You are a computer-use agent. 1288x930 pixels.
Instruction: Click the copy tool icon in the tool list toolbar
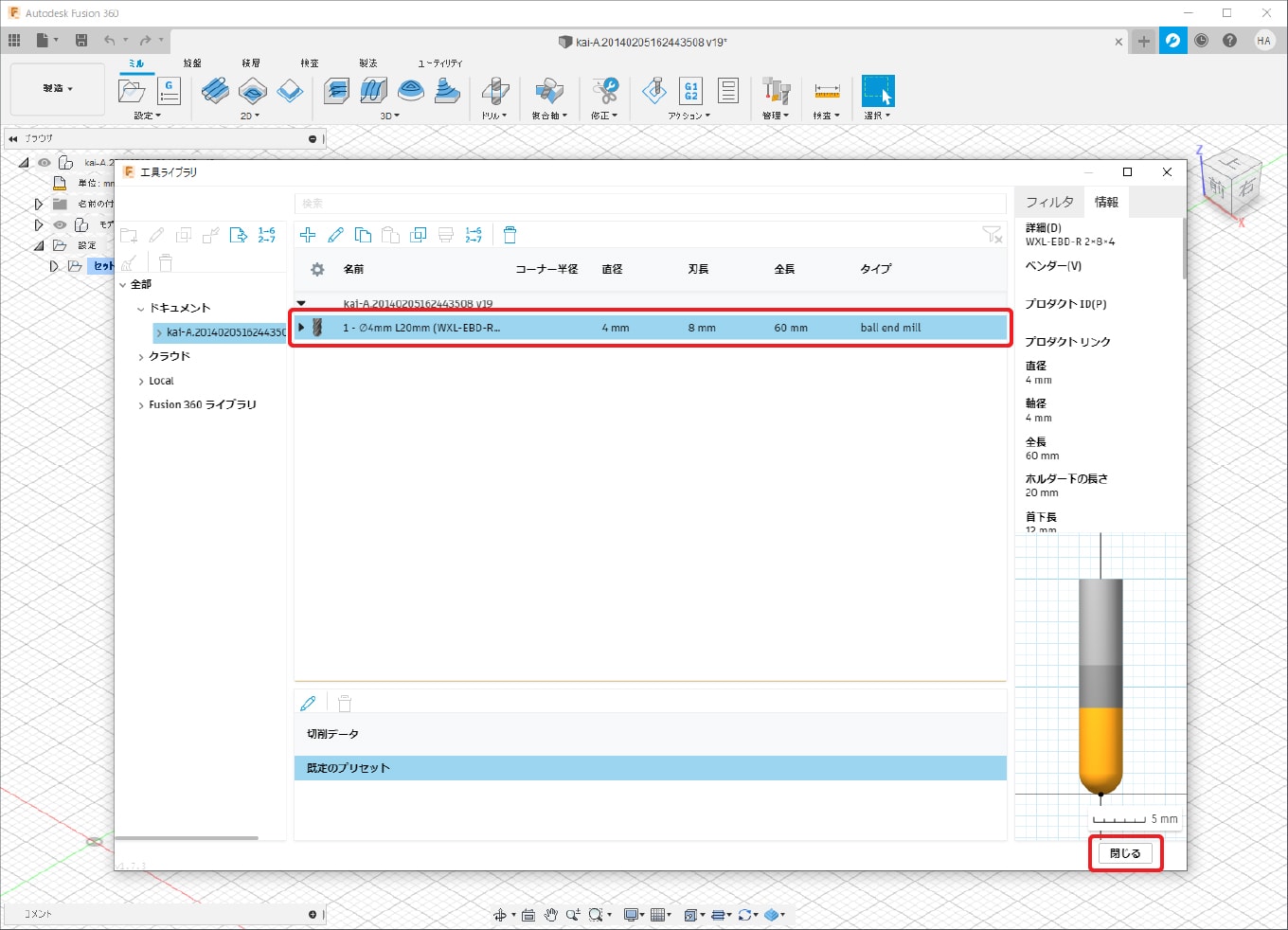point(363,235)
